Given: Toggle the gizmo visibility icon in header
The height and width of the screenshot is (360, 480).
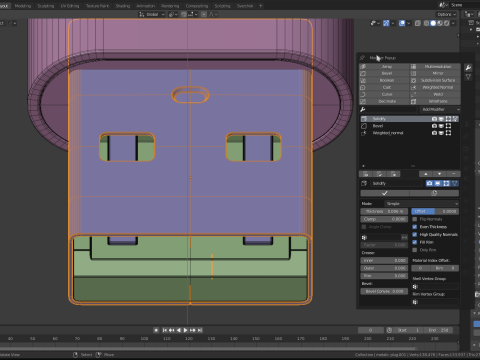Looking at the screenshot, I should 386,23.
